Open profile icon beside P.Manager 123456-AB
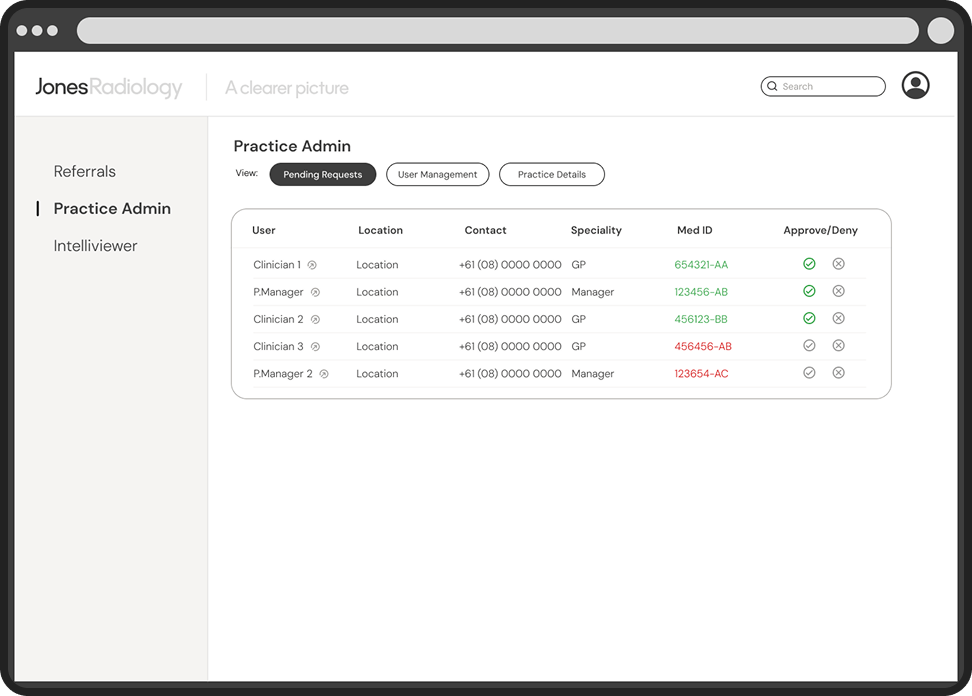This screenshot has width=972, height=696. click(x=315, y=293)
